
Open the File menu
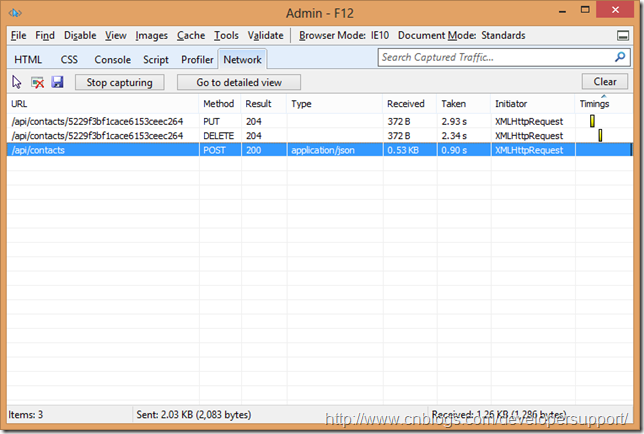19,35
